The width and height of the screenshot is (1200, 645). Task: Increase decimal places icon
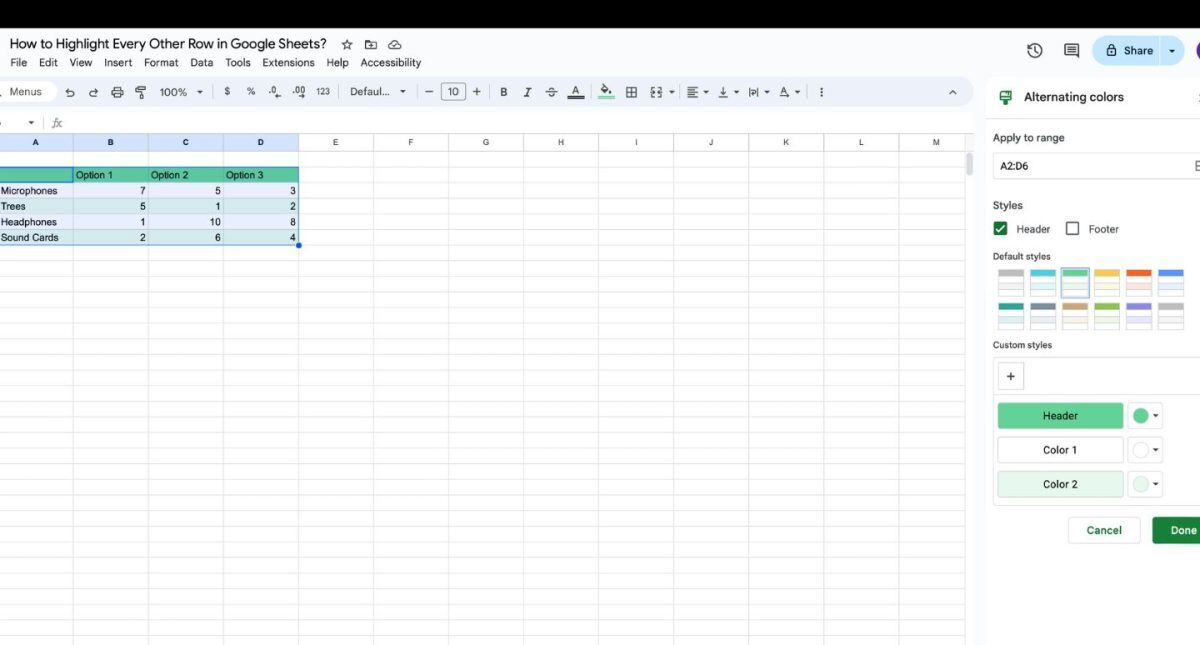[299, 91]
